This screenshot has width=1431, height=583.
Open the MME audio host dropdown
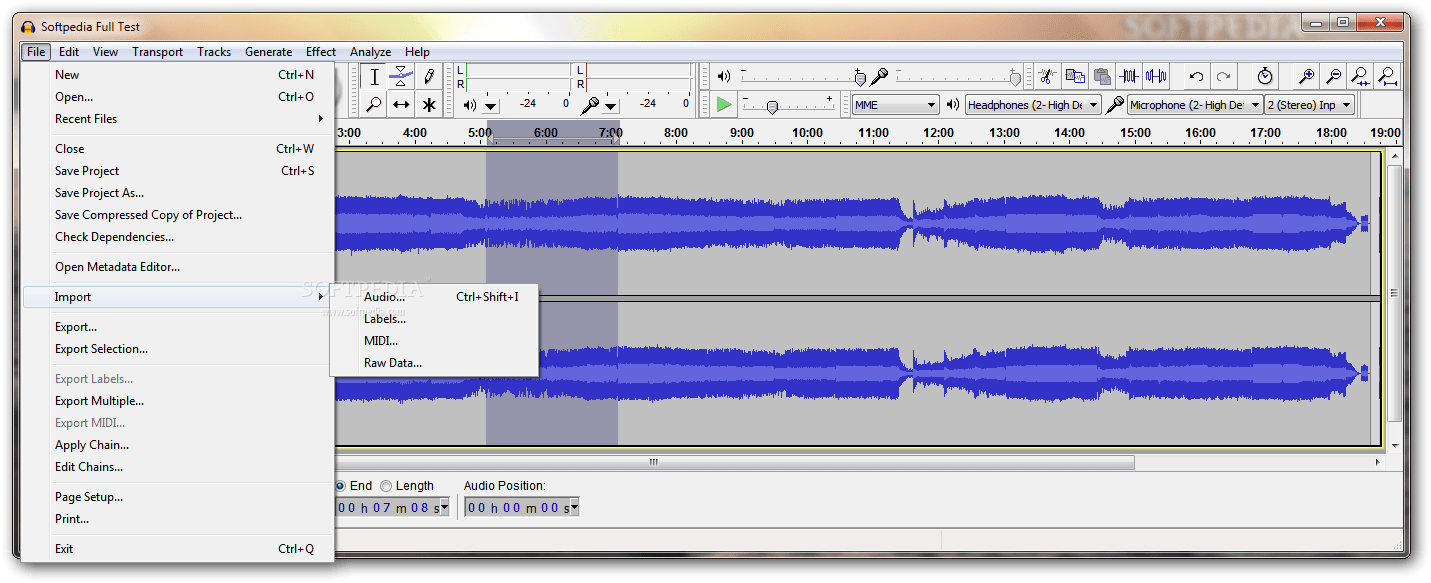click(895, 105)
